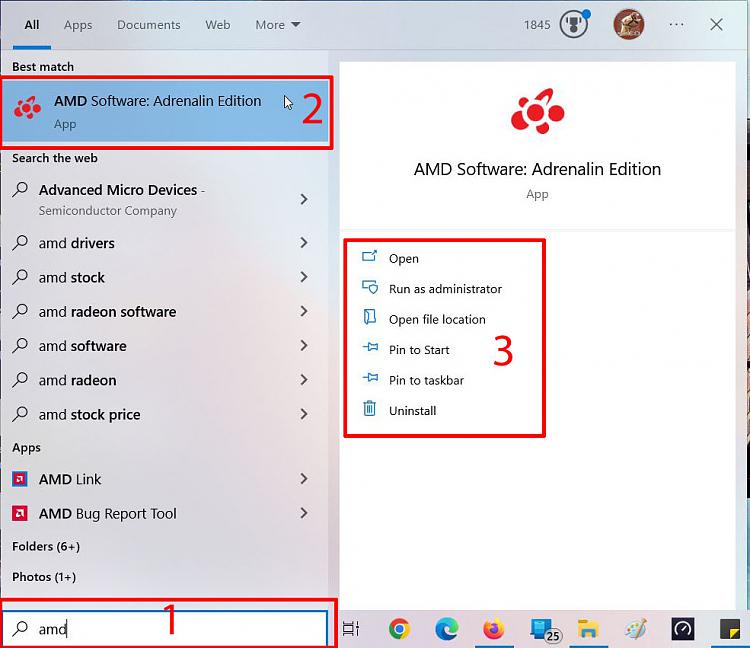Click the Pin to taskbar pin icon
The width and height of the screenshot is (750, 648).
pyautogui.click(x=370, y=379)
